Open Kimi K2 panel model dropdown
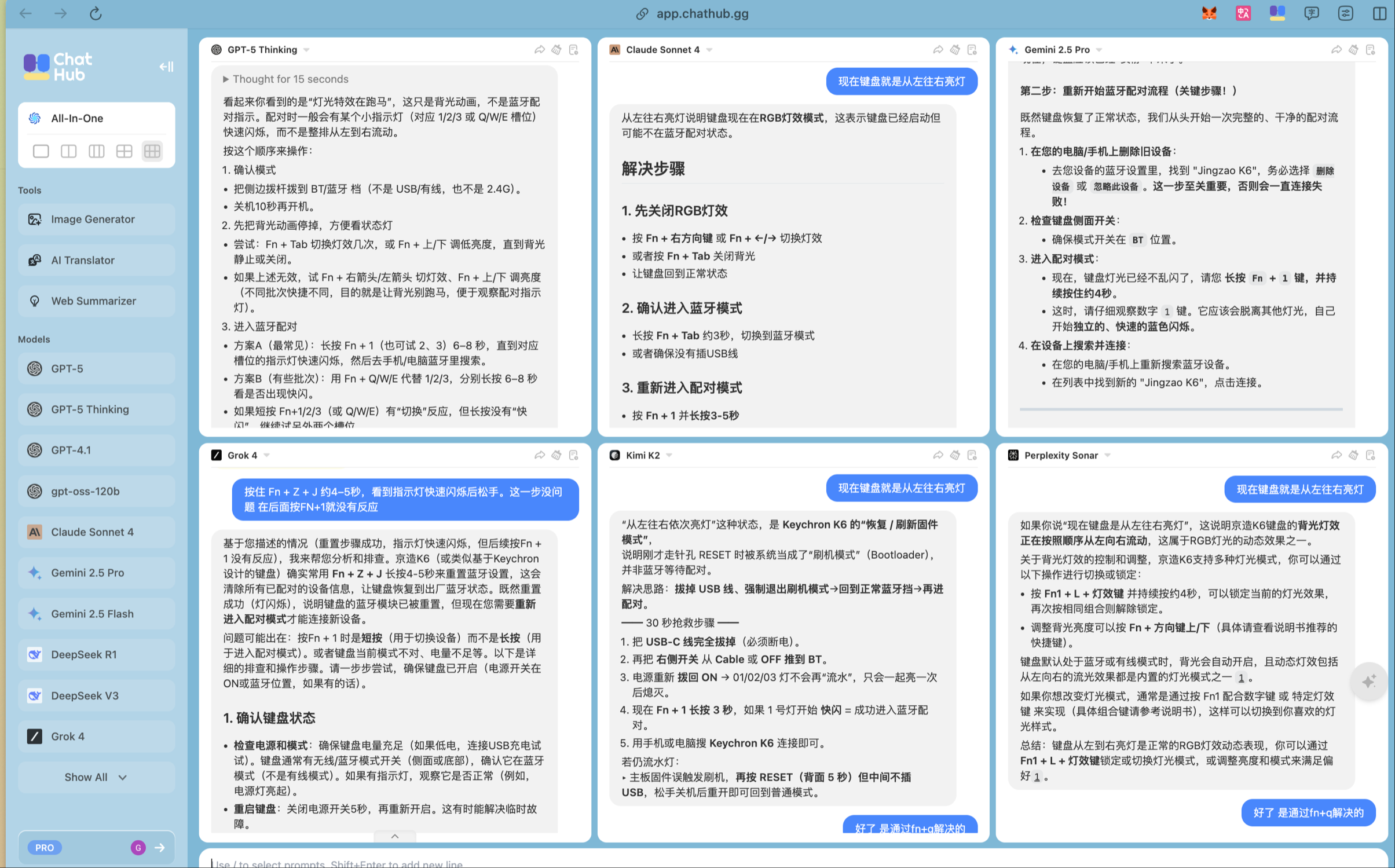This screenshot has width=1395, height=868. coord(669,455)
